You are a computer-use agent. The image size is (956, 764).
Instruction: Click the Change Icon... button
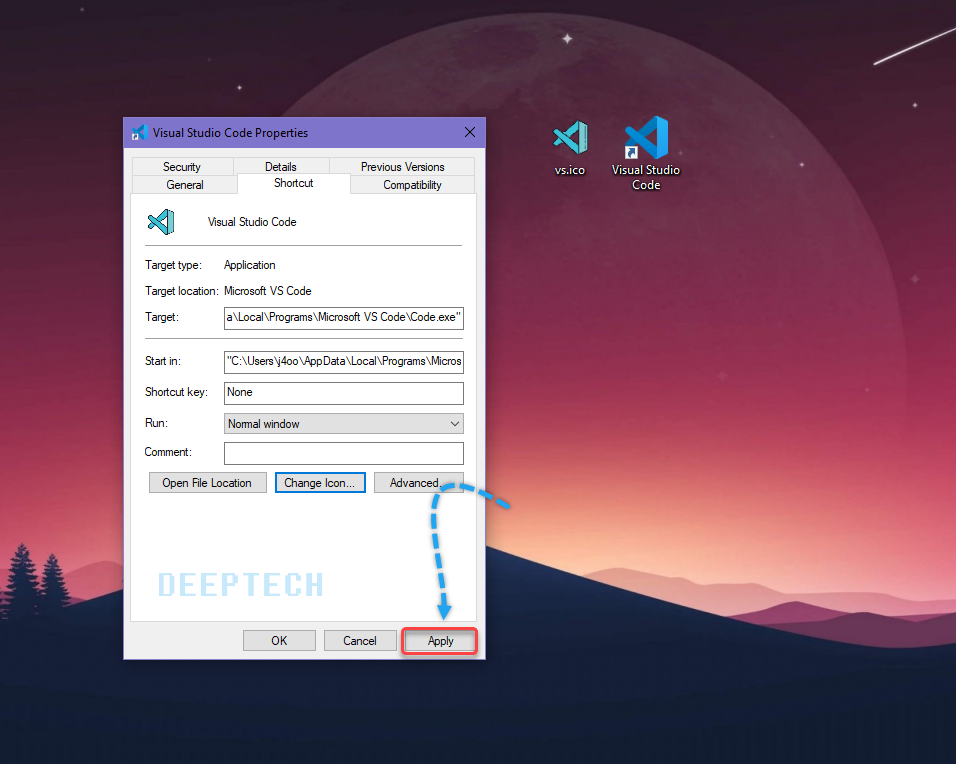[x=320, y=483]
